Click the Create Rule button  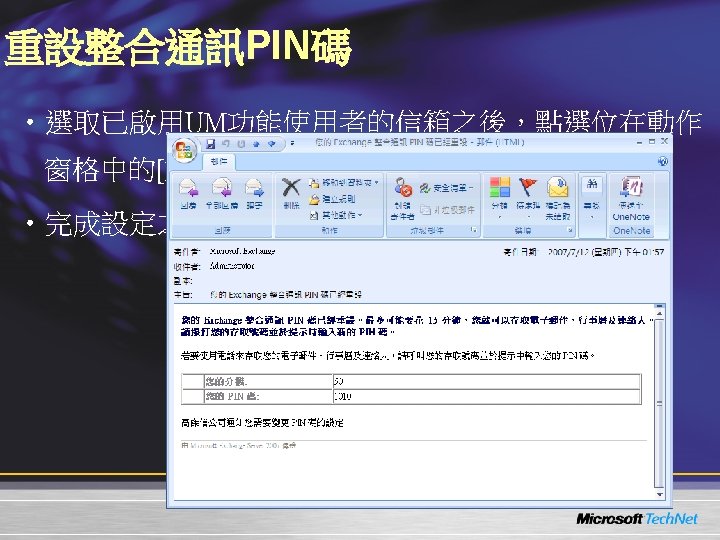(332, 199)
